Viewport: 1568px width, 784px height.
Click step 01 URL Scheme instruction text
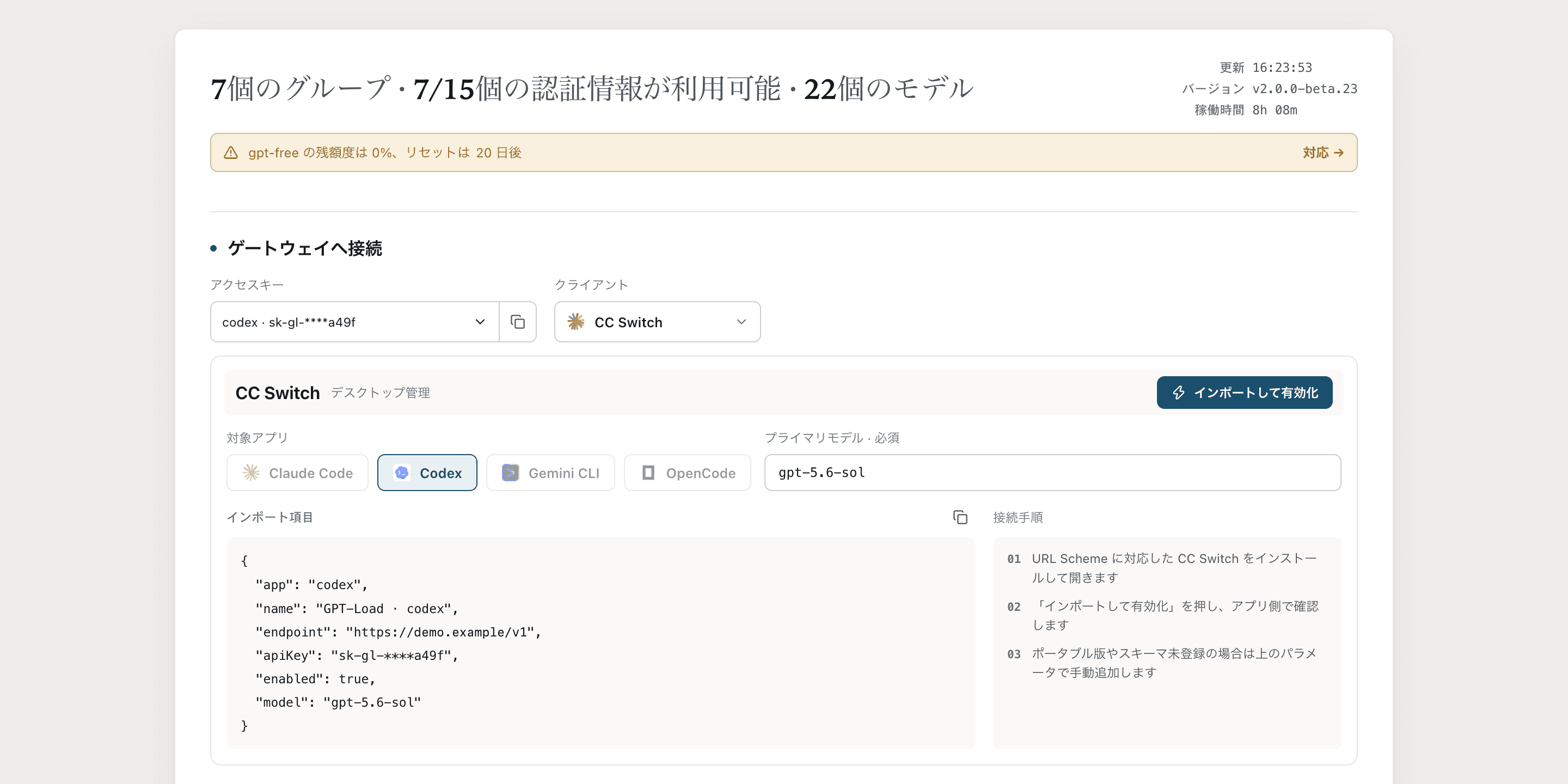(x=1174, y=568)
